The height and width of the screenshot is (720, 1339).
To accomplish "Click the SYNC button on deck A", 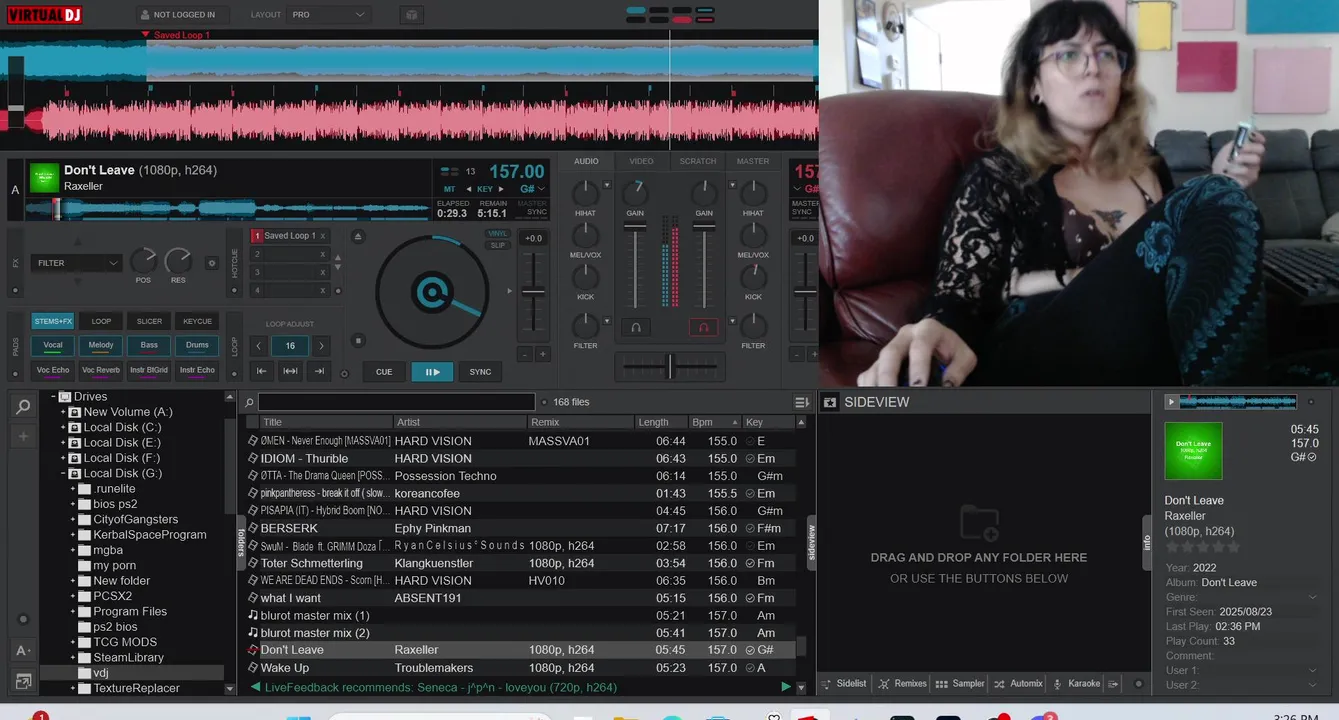I will (481, 372).
